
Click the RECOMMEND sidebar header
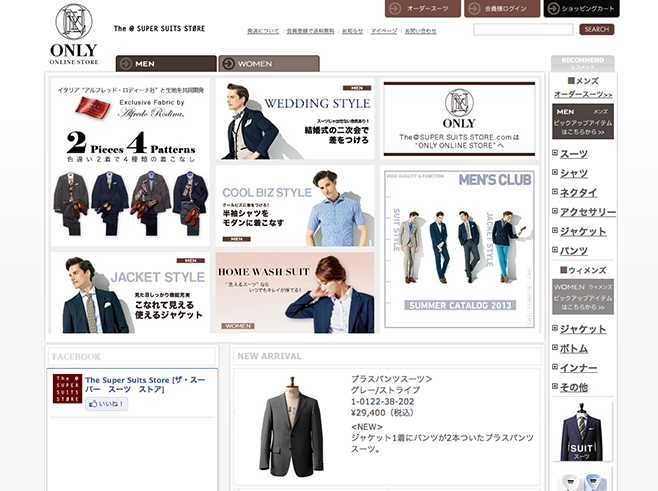pyautogui.click(x=582, y=63)
